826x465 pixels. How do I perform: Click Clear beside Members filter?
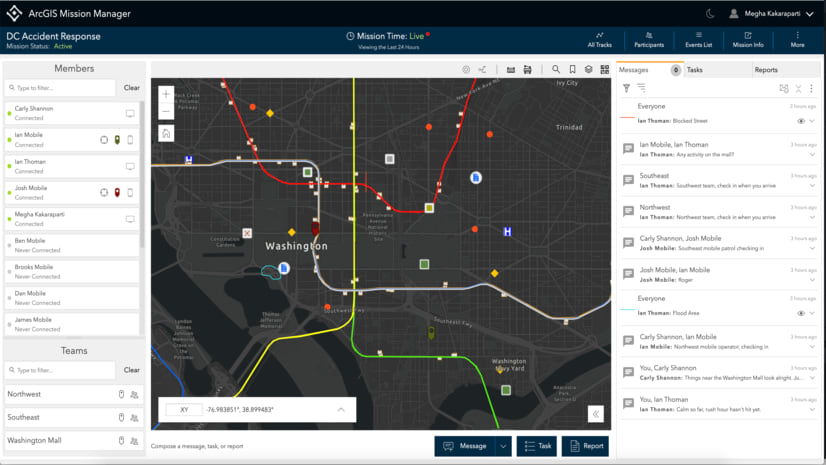132,87
